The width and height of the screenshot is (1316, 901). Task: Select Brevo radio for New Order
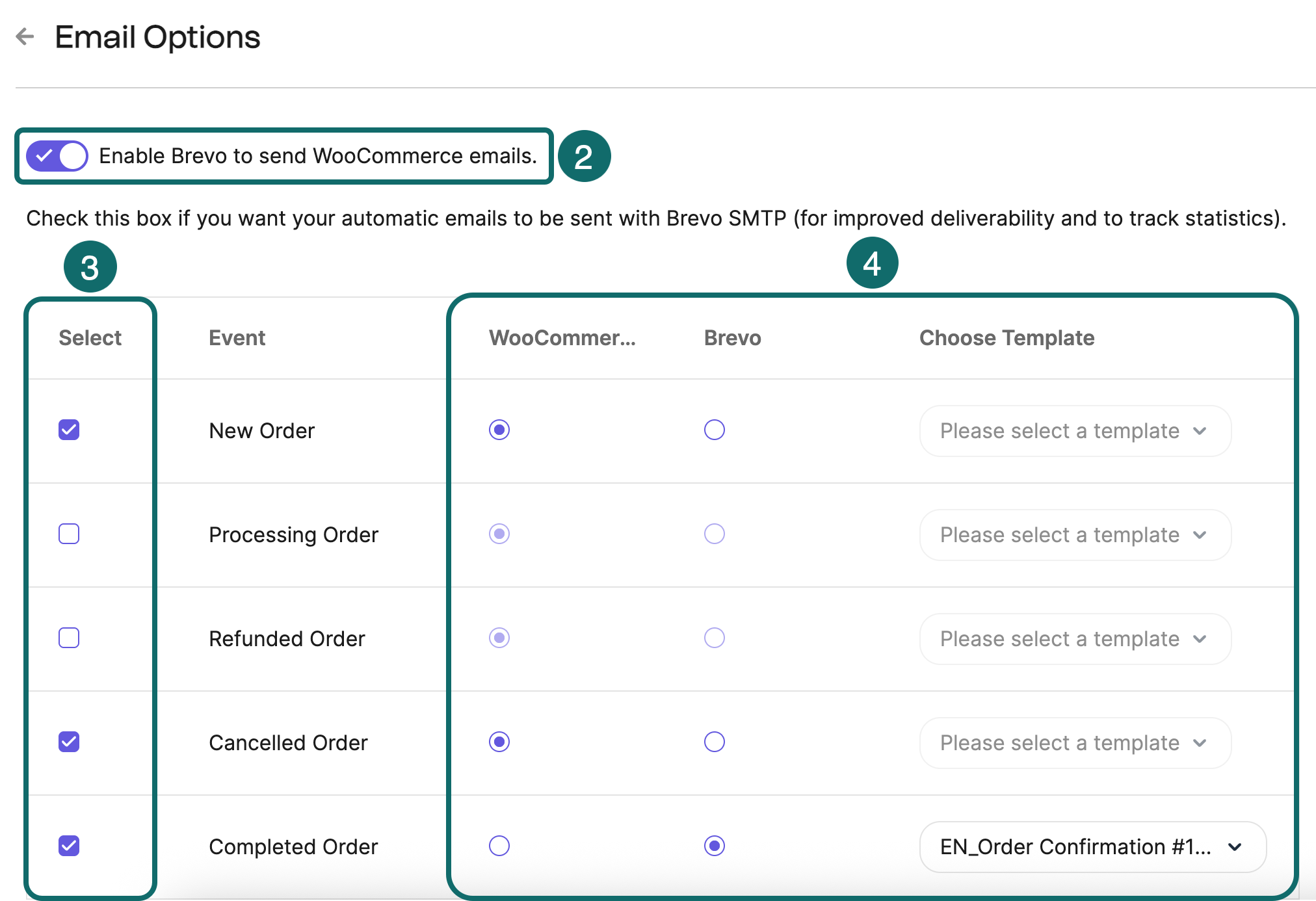tap(714, 430)
